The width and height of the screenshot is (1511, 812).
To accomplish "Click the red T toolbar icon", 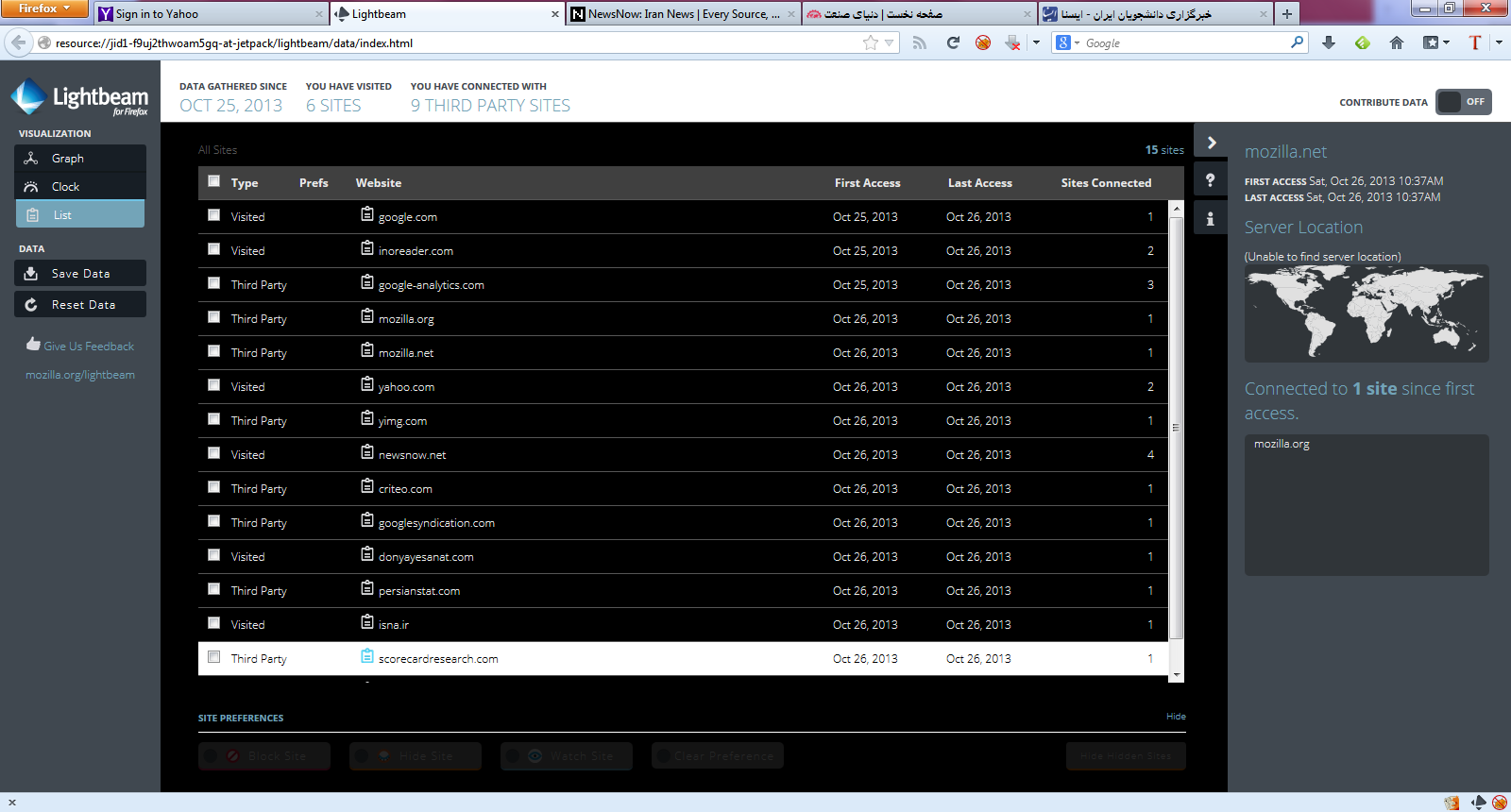I will click(x=1475, y=42).
